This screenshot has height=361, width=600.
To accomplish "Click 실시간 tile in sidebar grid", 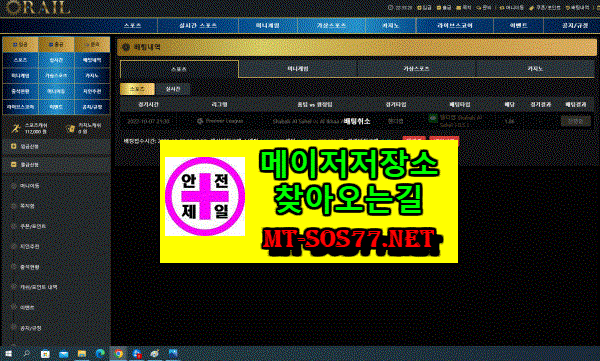I will tap(56, 60).
